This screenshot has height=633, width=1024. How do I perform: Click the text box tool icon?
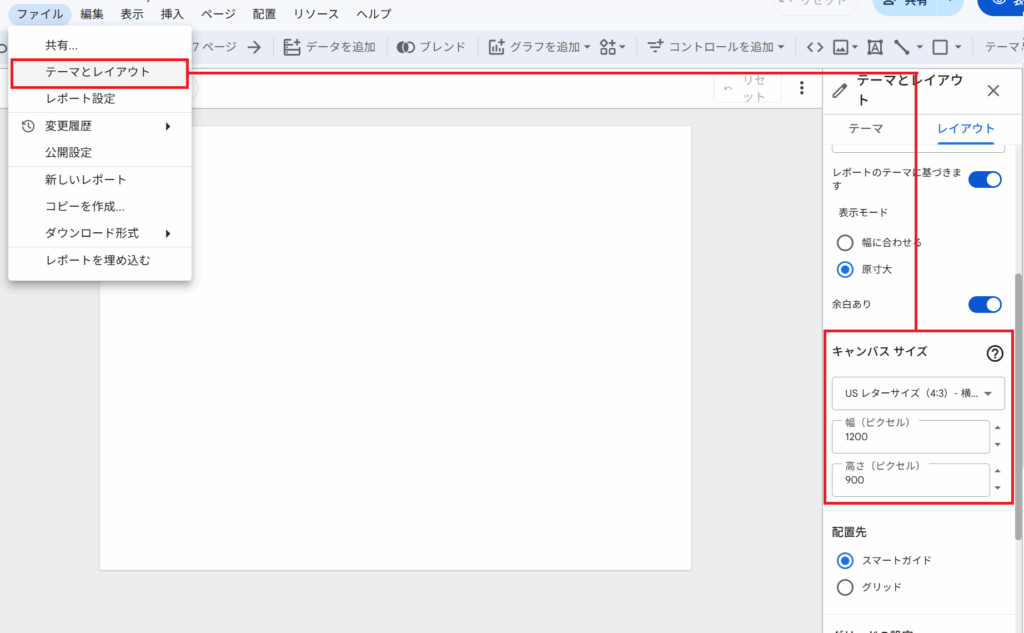(875, 47)
